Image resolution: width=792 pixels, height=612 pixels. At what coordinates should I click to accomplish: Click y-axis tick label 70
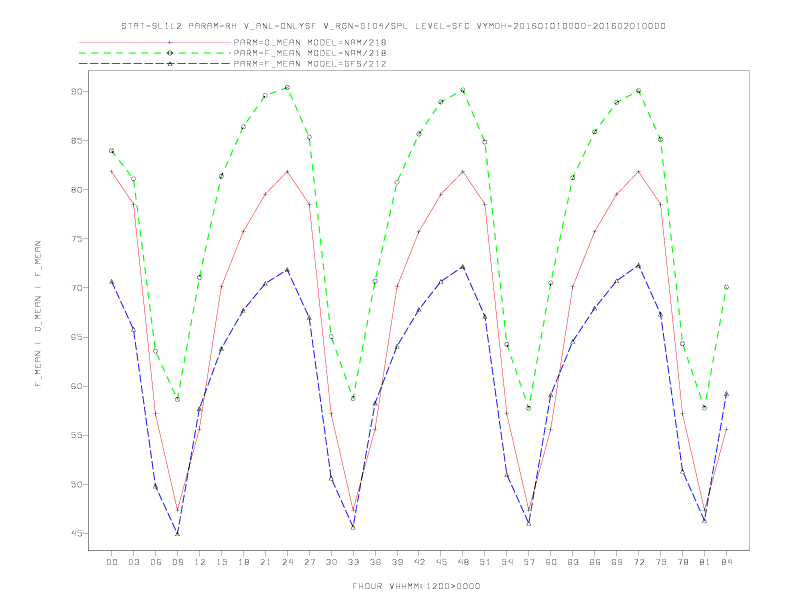[x=77, y=288]
